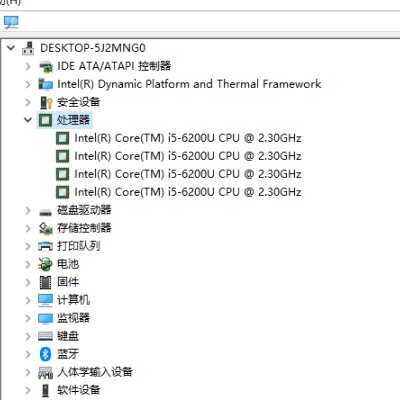Click the third i5-6200U processor icon

pyautogui.click(x=62, y=174)
